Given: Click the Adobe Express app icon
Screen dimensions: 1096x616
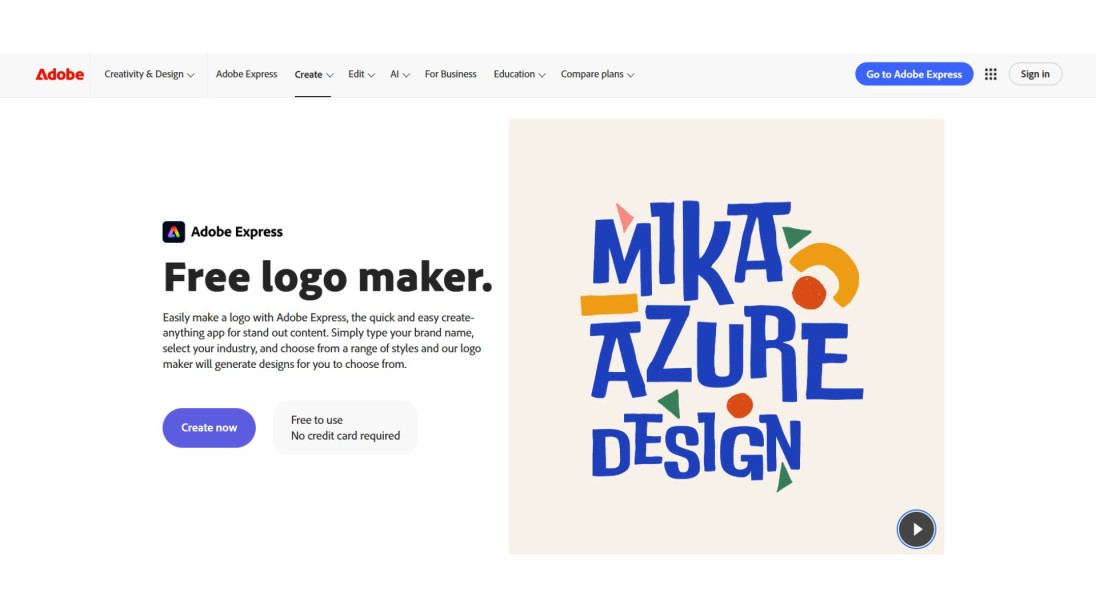Looking at the screenshot, I should click(173, 231).
